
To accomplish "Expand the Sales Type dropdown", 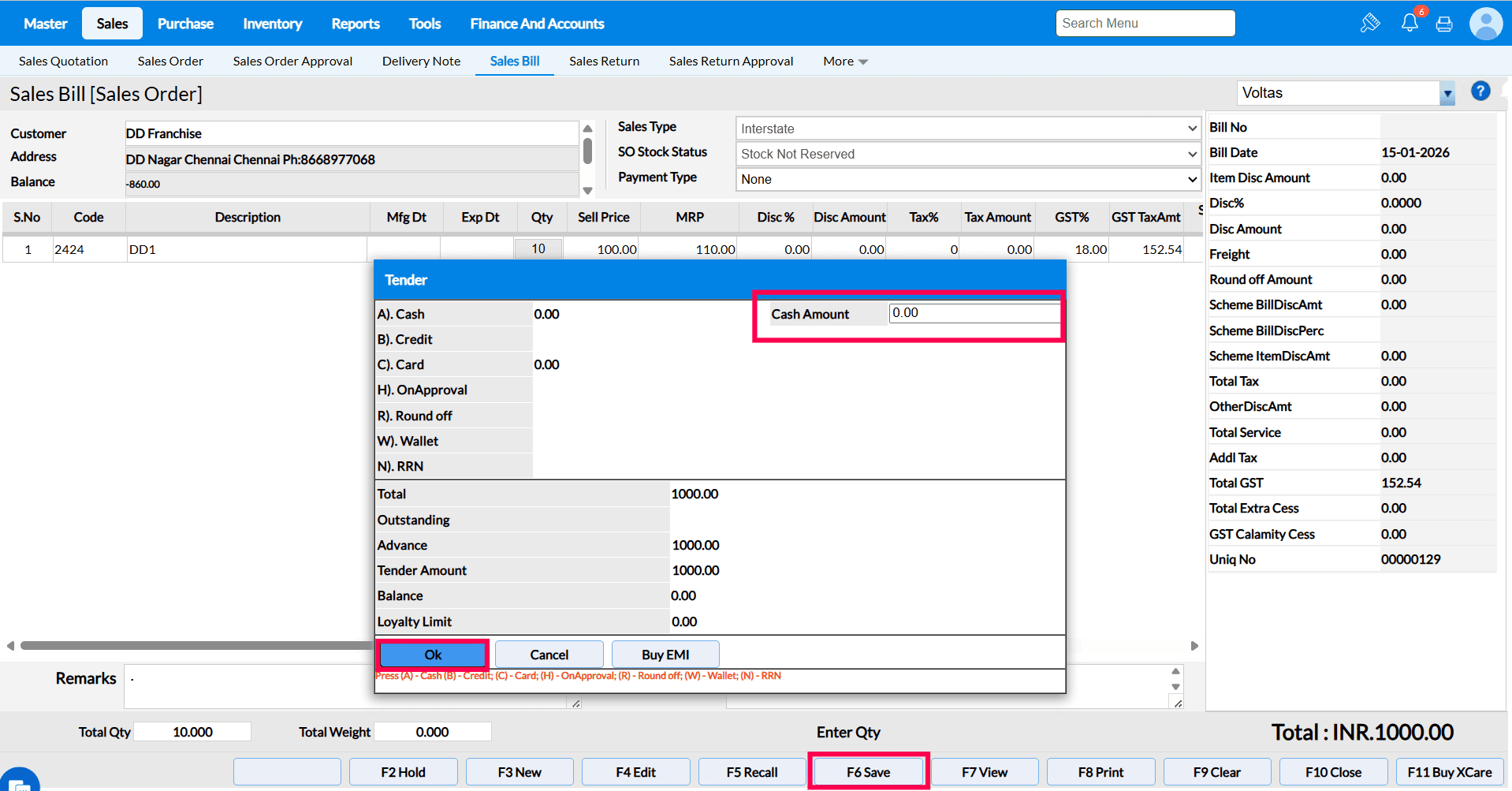I will point(968,129).
